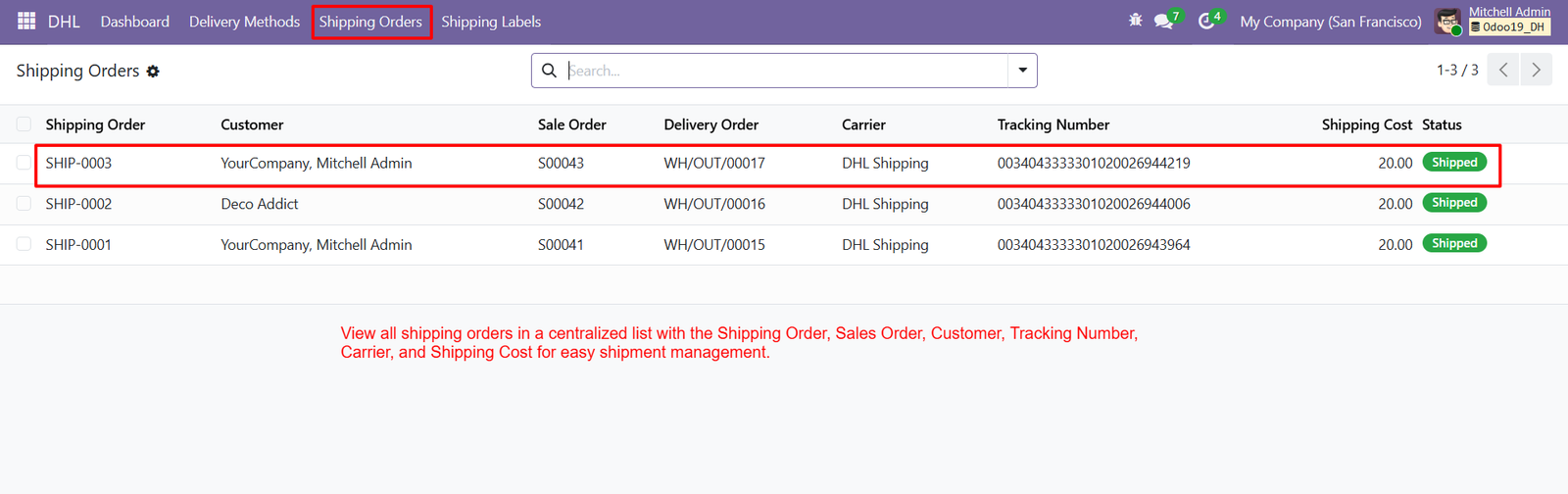
Task: Check the SHIP-0002 row checkbox
Action: [24, 204]
